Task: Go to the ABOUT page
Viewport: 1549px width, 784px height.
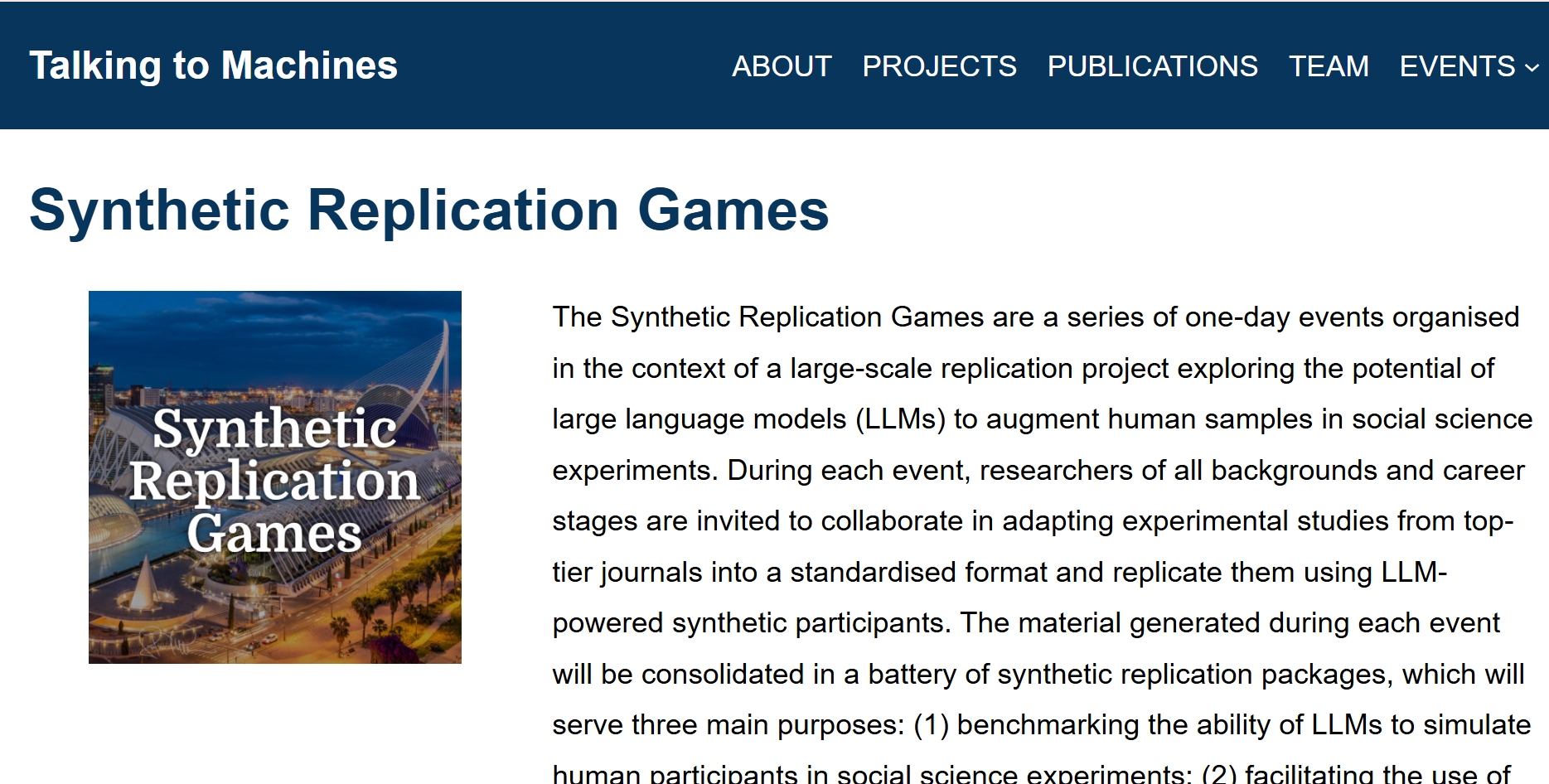Action: tap(781, 66)
